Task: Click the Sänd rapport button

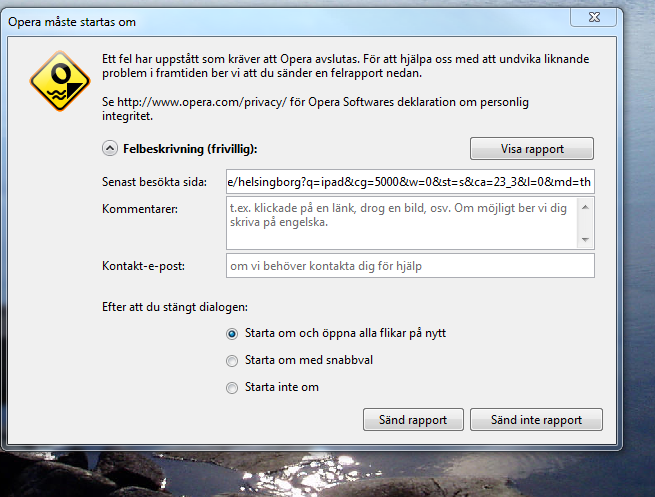Action: coord(413,420)
